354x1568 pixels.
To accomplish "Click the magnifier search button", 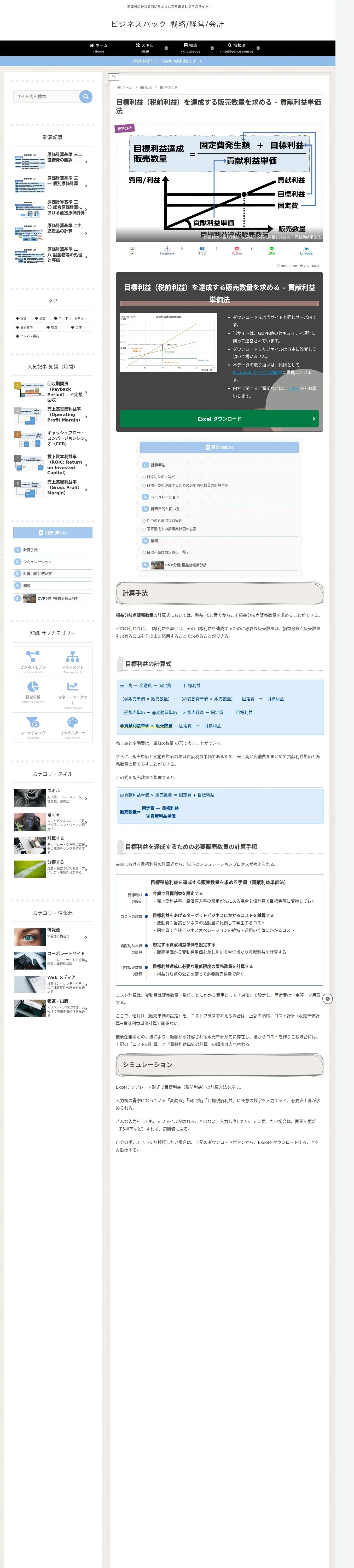I will 86,96.
